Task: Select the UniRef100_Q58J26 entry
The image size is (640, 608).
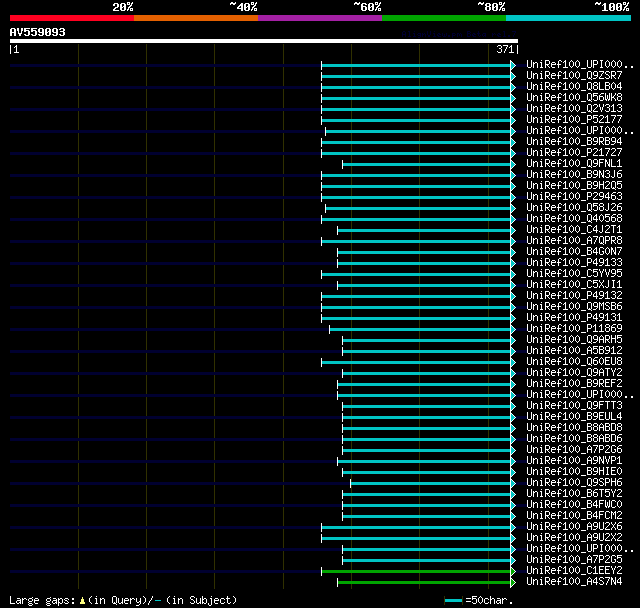Action: [574, 208]
